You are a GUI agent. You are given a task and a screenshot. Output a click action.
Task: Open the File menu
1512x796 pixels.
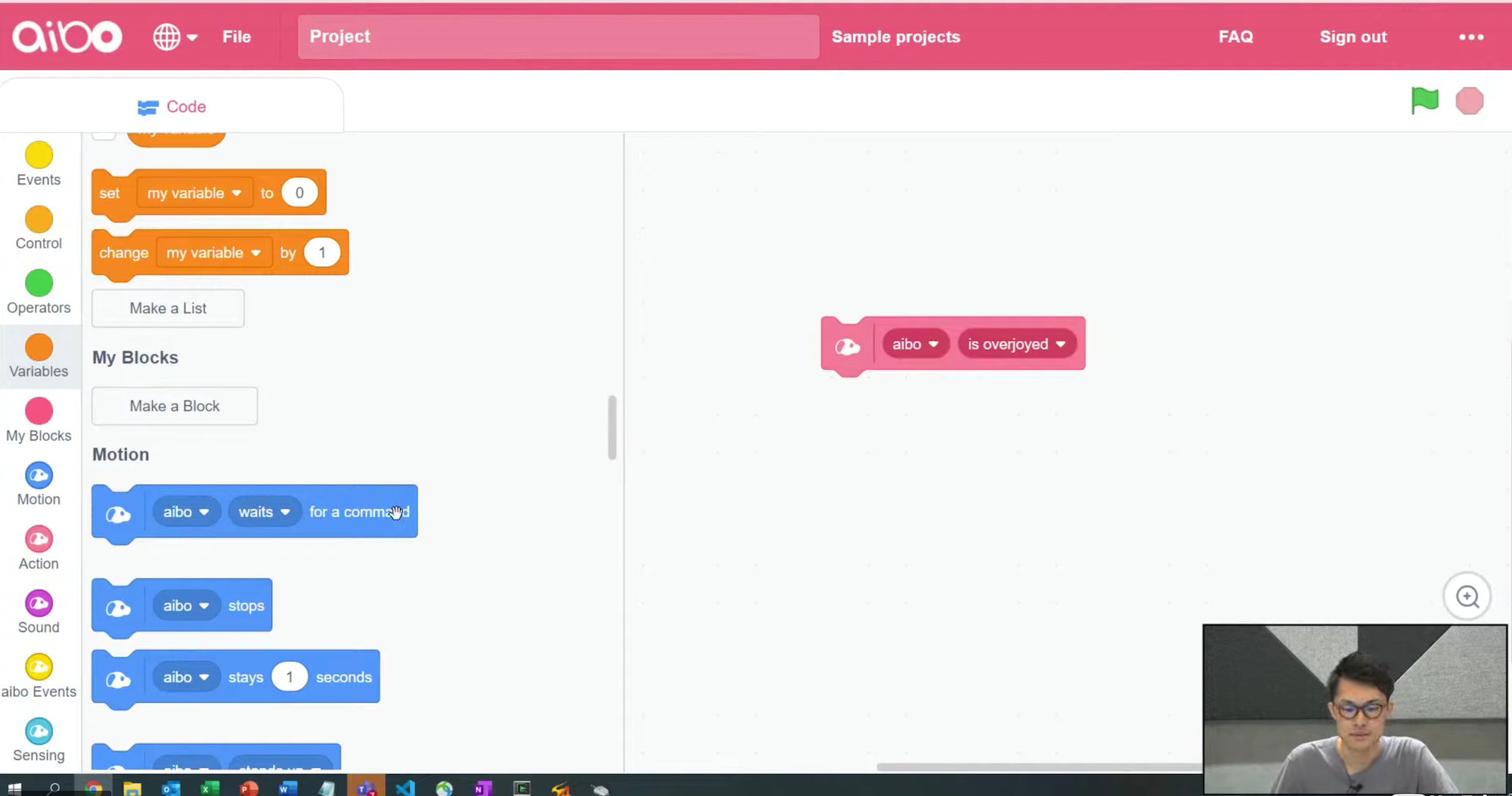[236, 36]
